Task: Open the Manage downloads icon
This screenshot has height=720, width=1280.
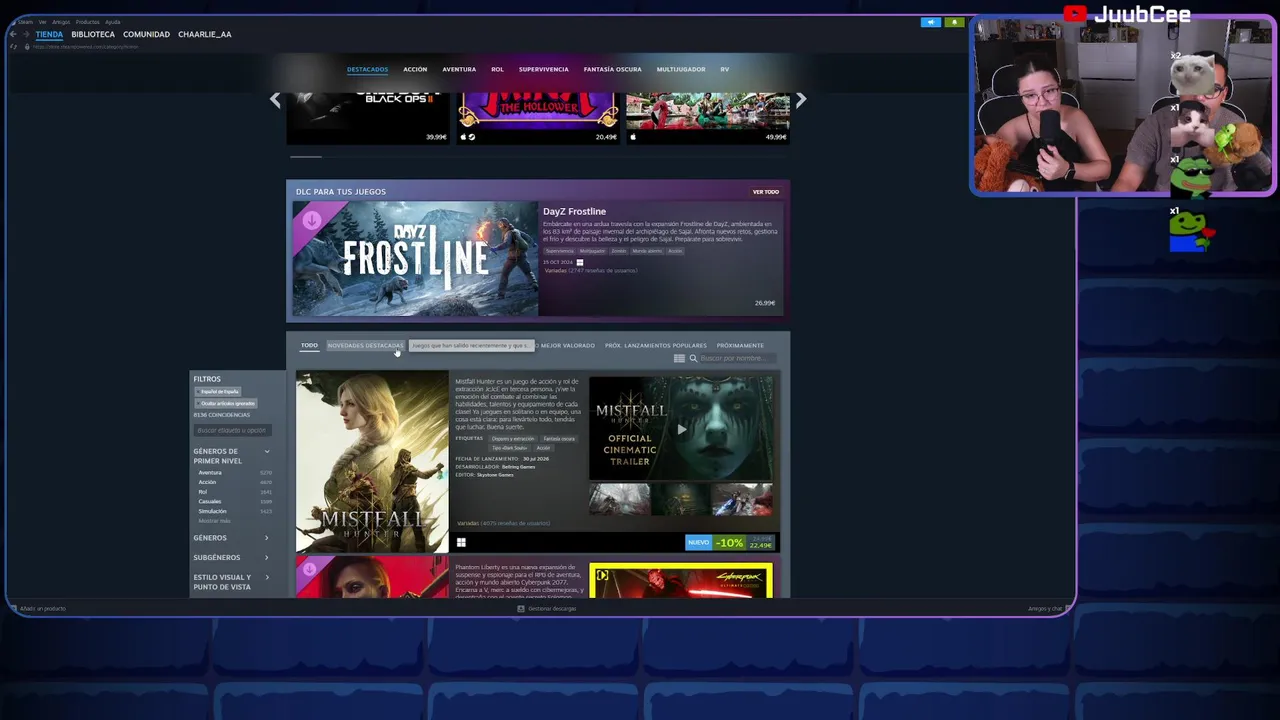Action: [x=521, y=608]
